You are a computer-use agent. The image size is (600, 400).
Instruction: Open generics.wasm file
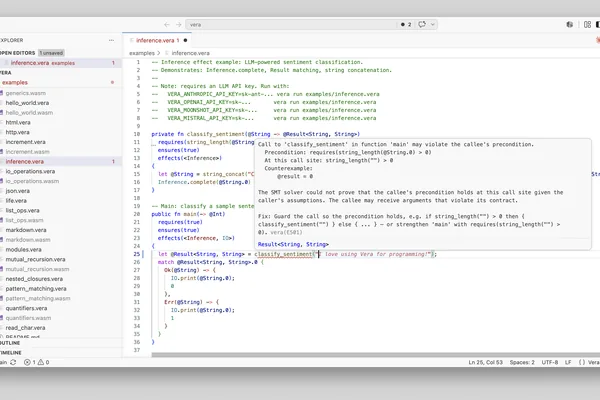25,93
